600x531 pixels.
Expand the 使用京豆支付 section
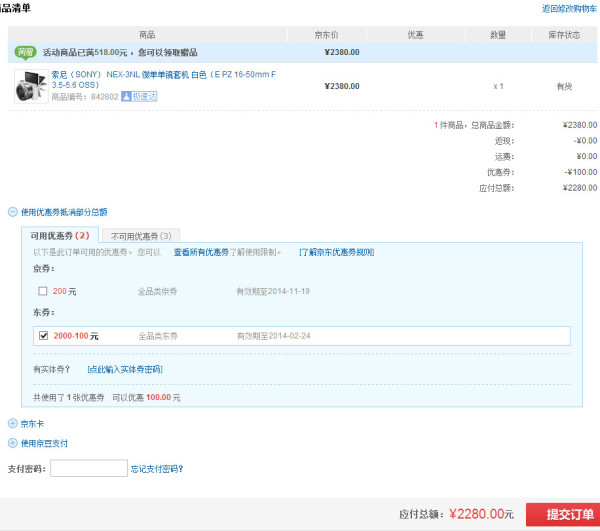point(13,443)
